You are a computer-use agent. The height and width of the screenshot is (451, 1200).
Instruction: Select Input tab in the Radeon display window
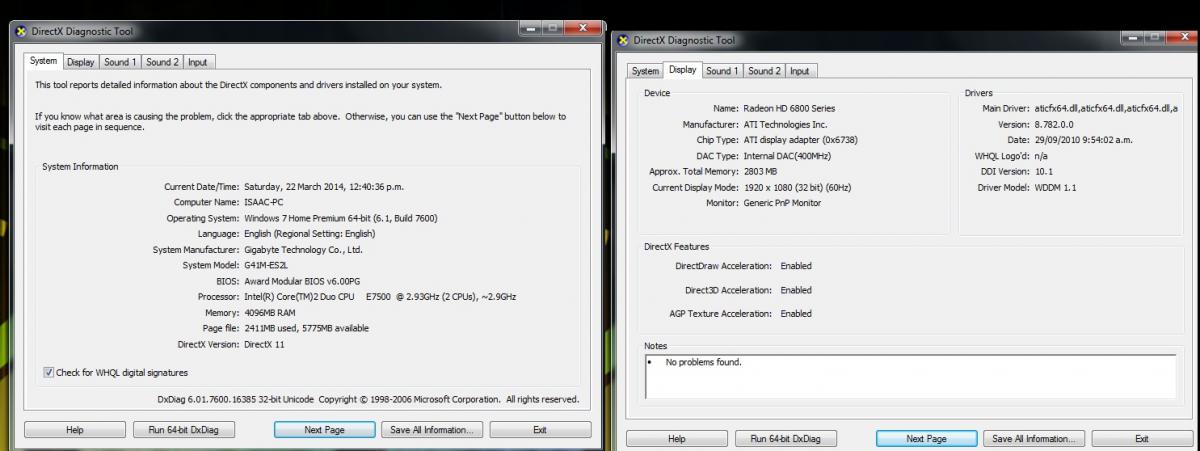[x=800, y=71]
